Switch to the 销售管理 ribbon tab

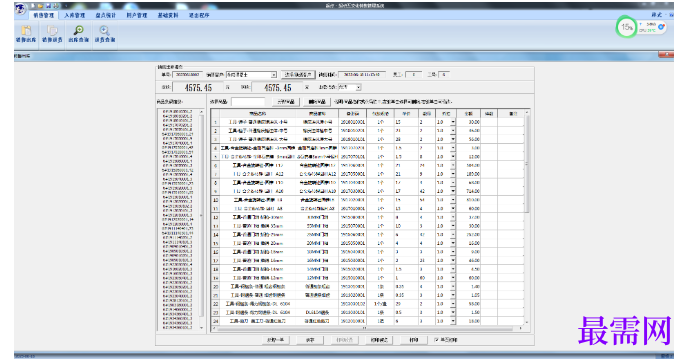[x=43, y=15]
